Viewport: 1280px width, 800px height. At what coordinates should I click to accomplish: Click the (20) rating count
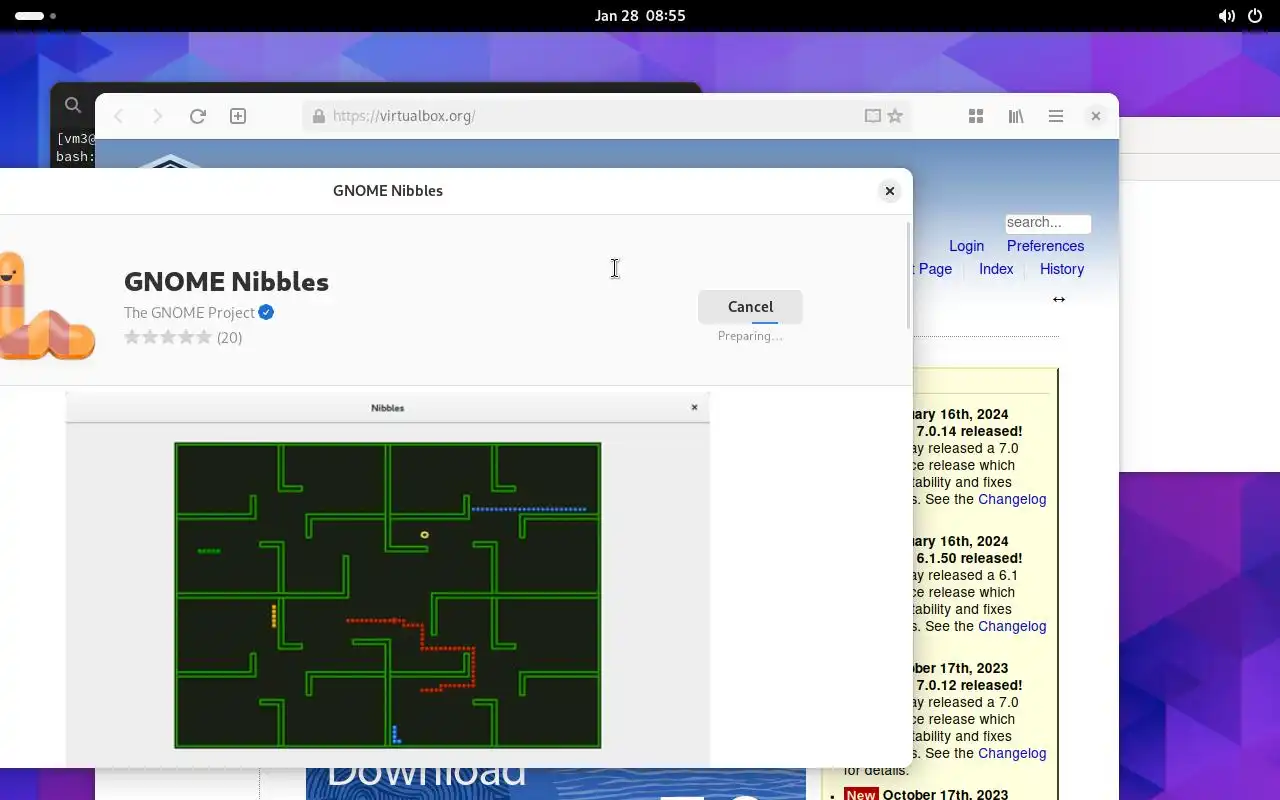(229, 337)
